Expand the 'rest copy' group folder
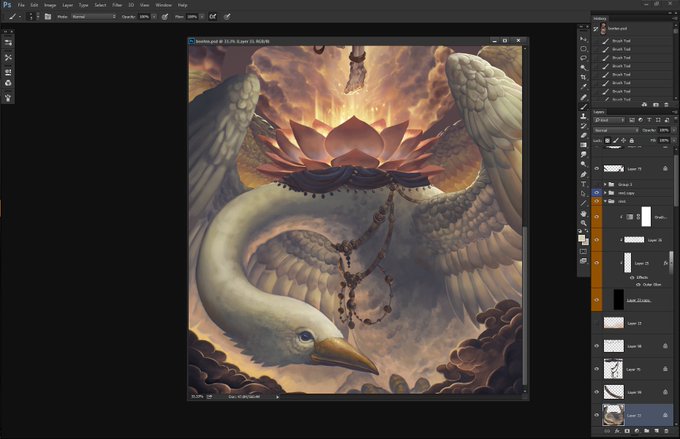The width and height of the screenshot is (680, 439). 605,193
